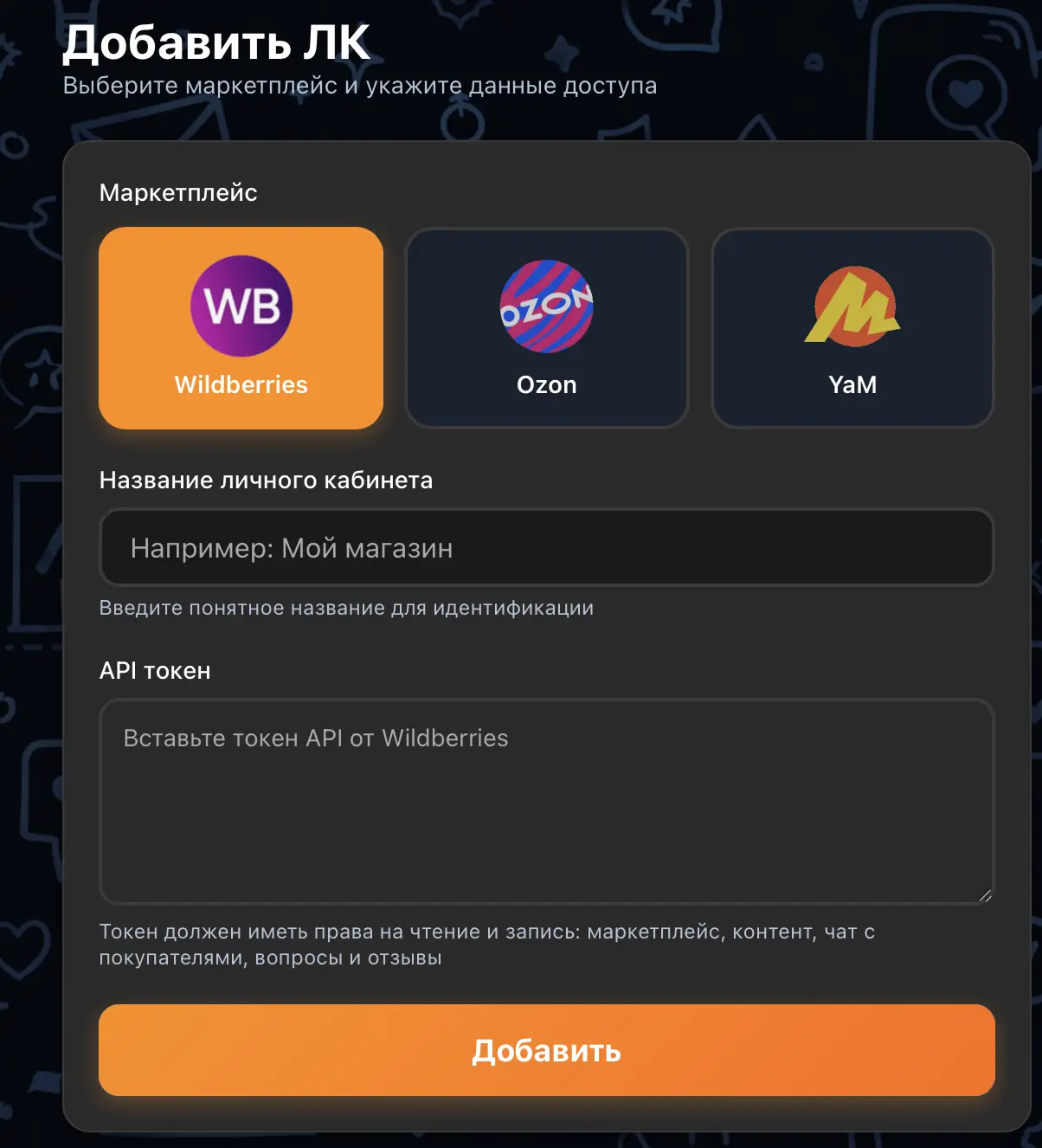Choose the Ozon marketplace option label

(x=547, y=384)
